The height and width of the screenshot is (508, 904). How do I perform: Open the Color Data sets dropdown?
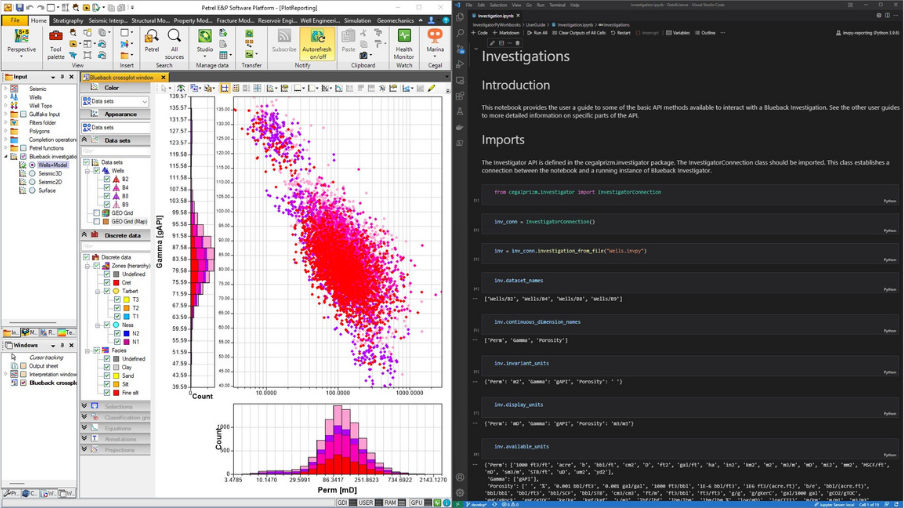tap(115, 101)
